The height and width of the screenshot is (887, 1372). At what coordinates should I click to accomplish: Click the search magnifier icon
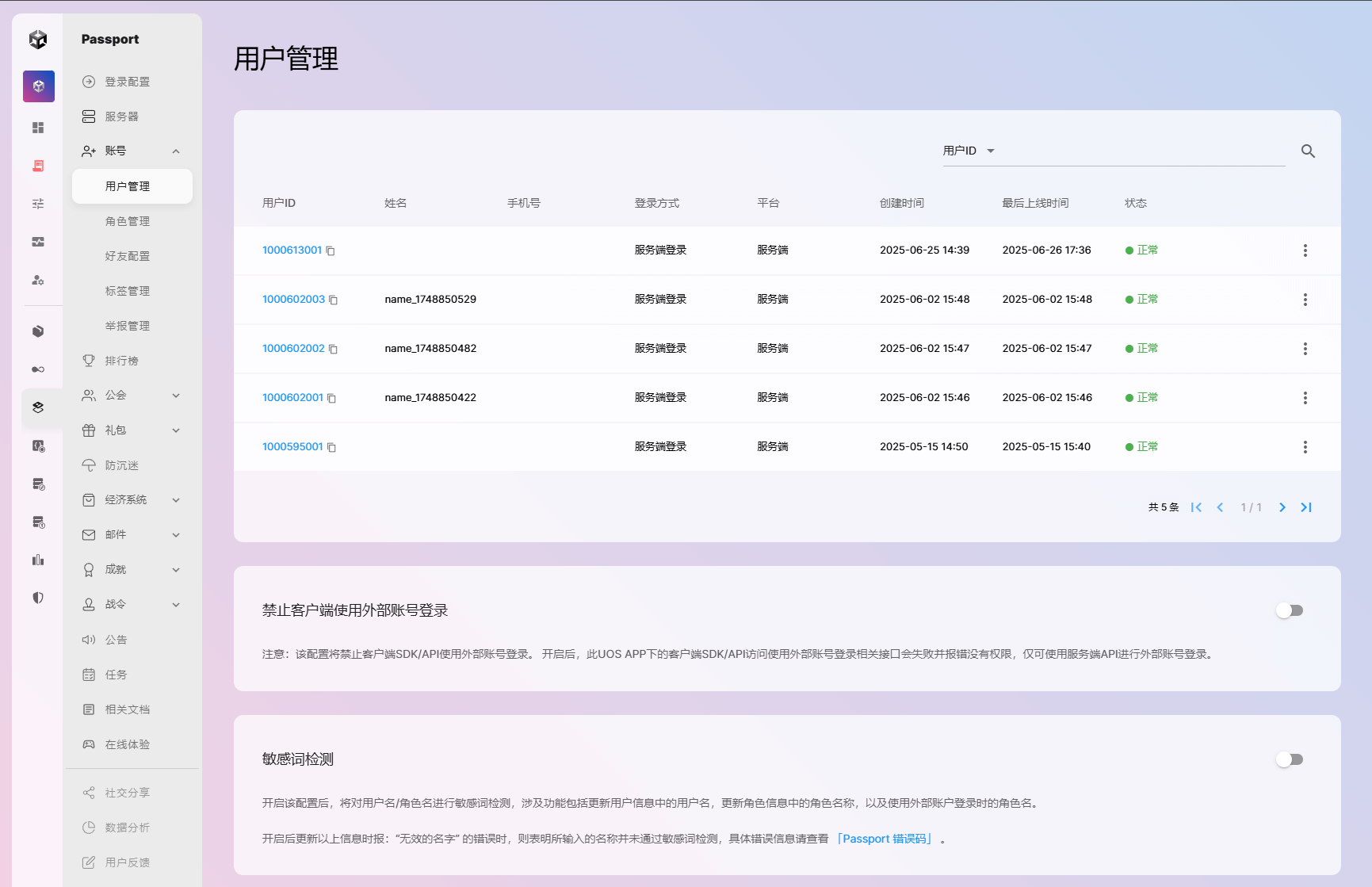tap(1308, 151)
